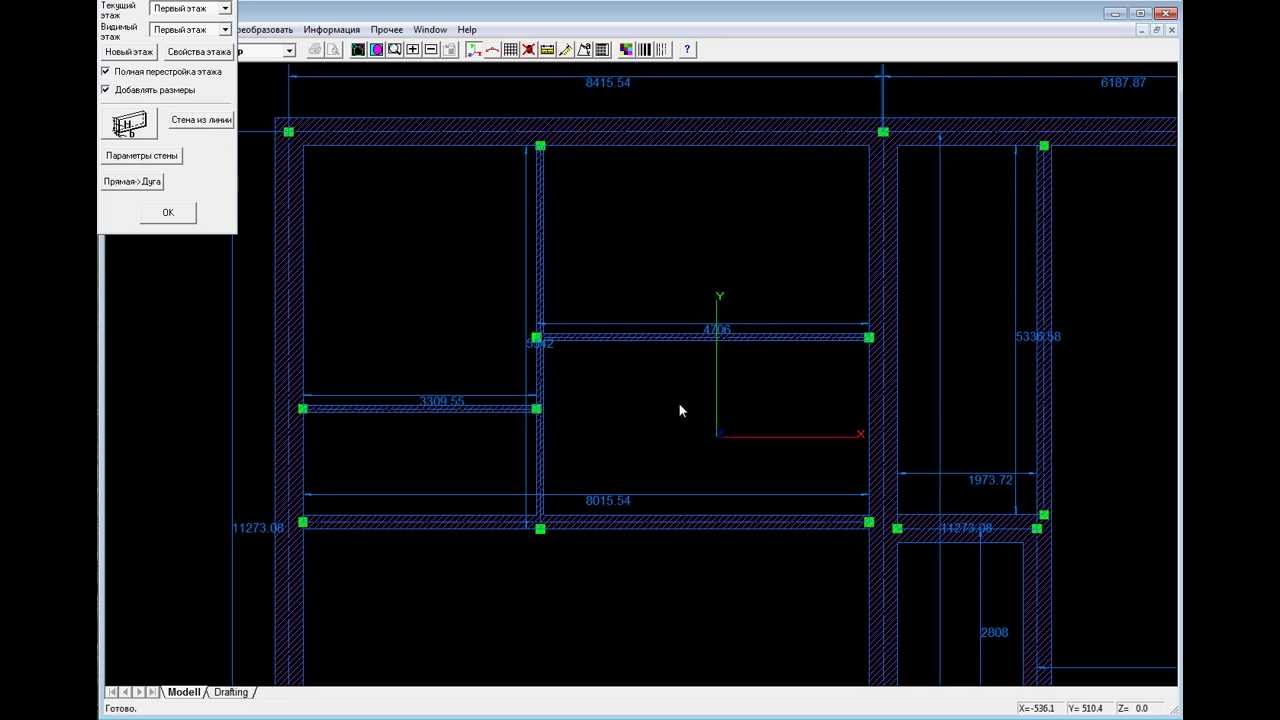The width and height of the screenshot is (1280, 720).
Task: Switch to the Drafting tab
Action: tap(231, 692)
